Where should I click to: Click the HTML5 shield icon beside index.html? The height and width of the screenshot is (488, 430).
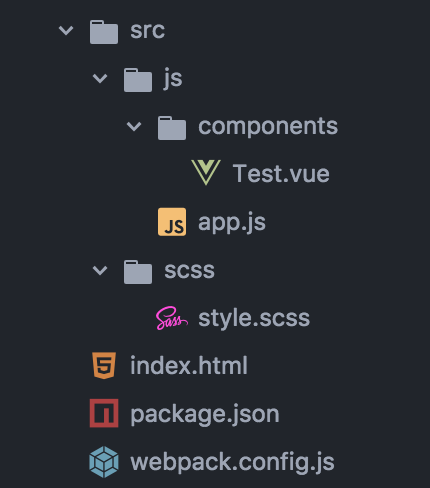pyautogui.click(x=104, y=366)
